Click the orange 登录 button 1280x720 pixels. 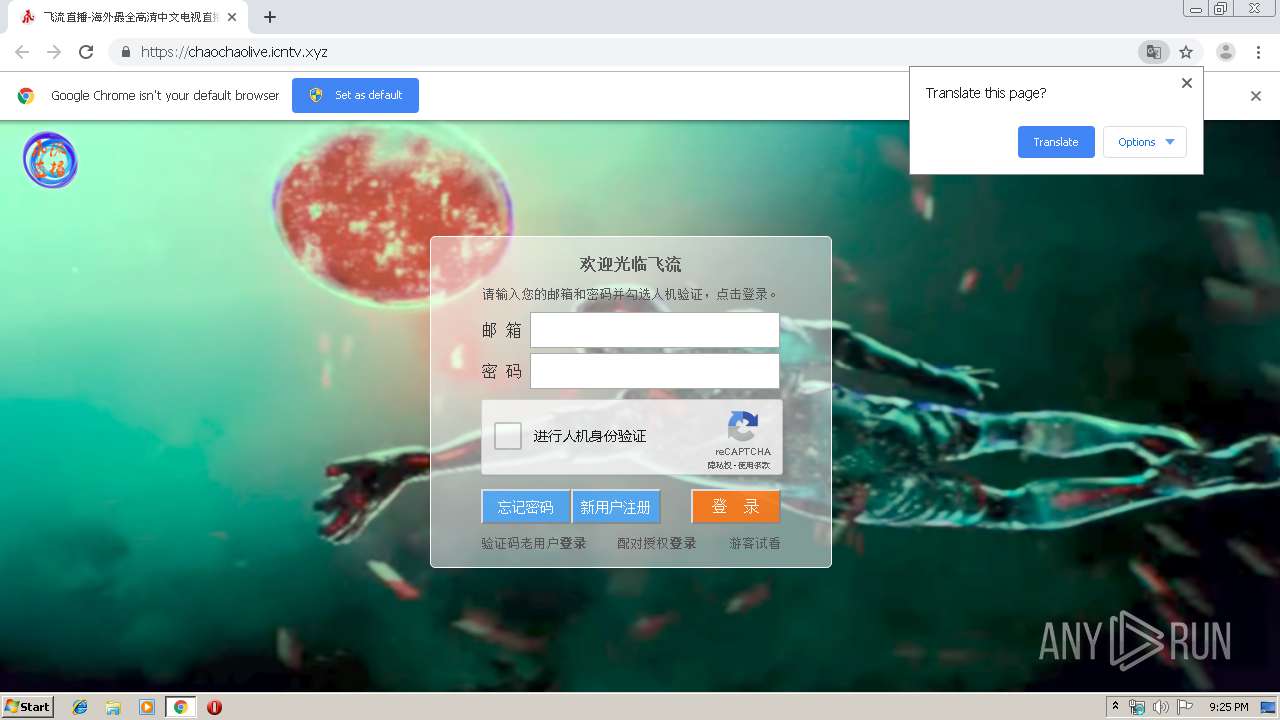click(736, 507)
